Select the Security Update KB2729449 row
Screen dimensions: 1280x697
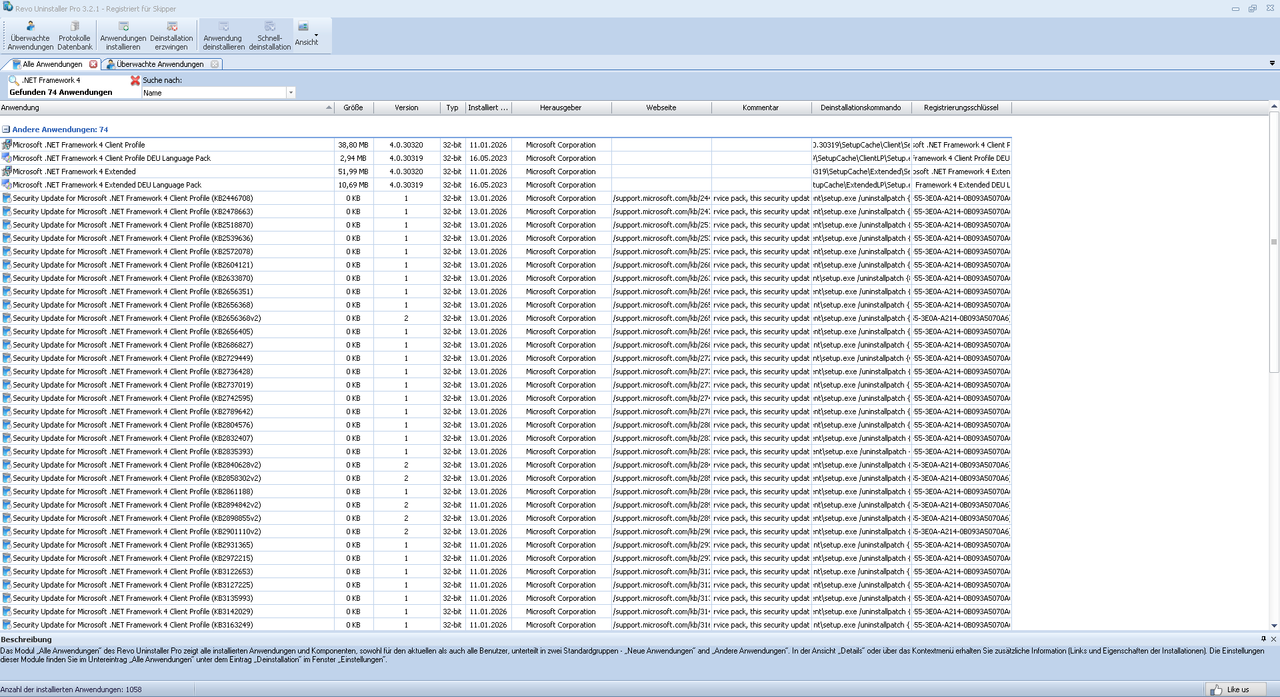(x=506, y=358)
